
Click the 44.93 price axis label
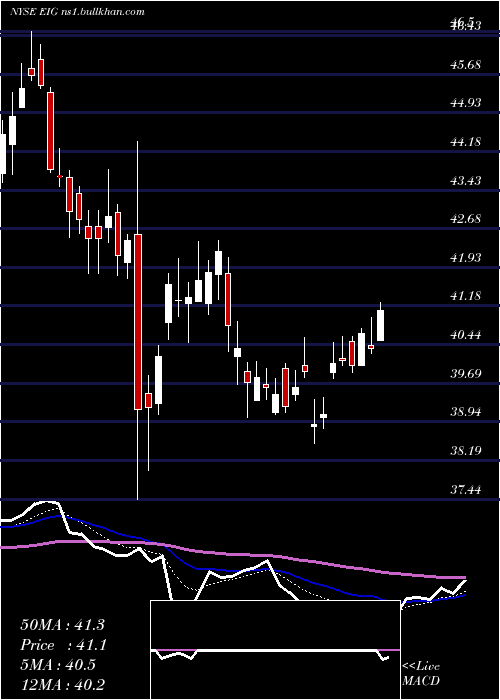pos(466,103)
